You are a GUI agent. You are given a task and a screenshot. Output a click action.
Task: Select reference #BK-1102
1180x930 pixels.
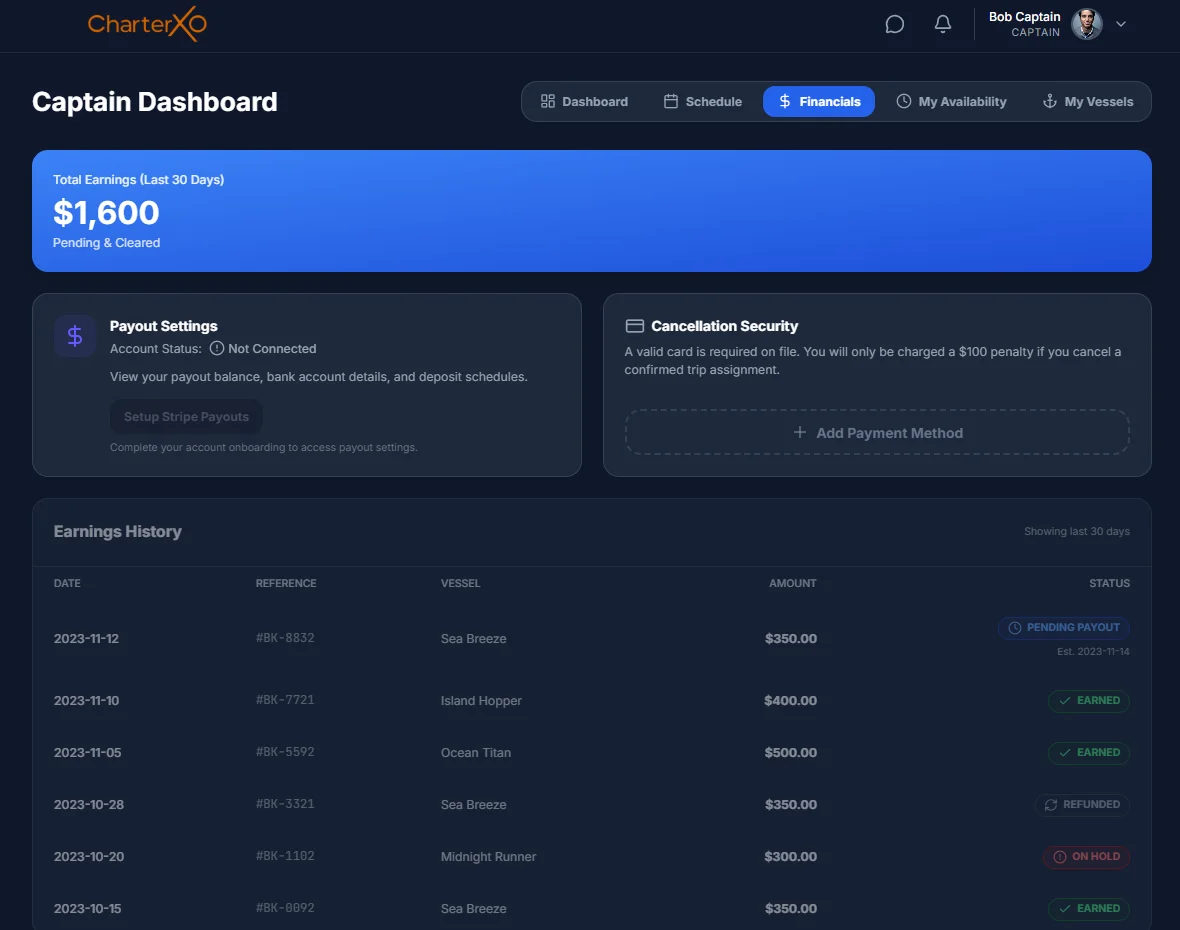point(285,856)
